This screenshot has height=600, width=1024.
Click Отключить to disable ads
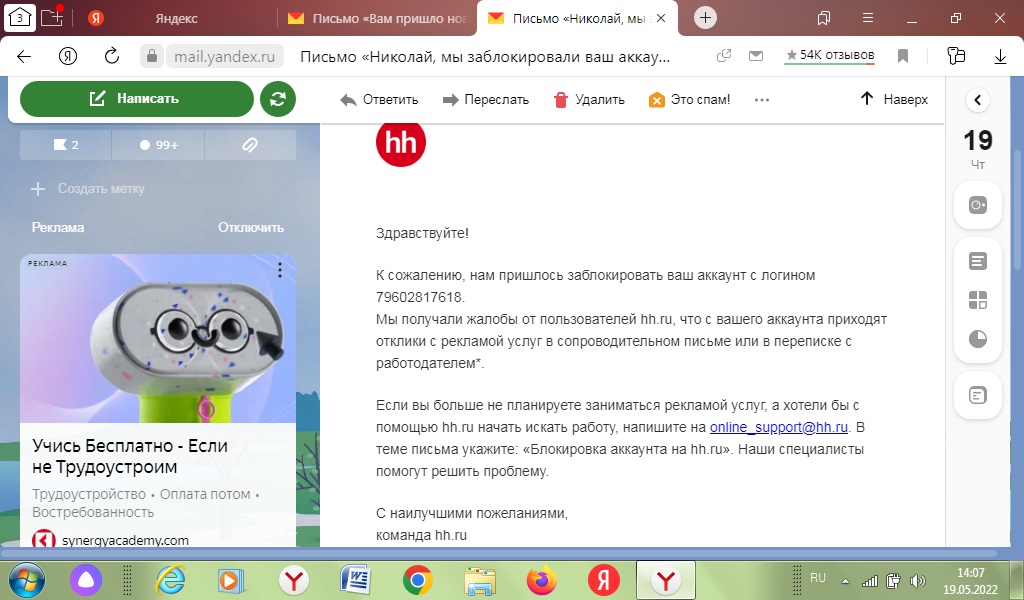pos(251,227)
